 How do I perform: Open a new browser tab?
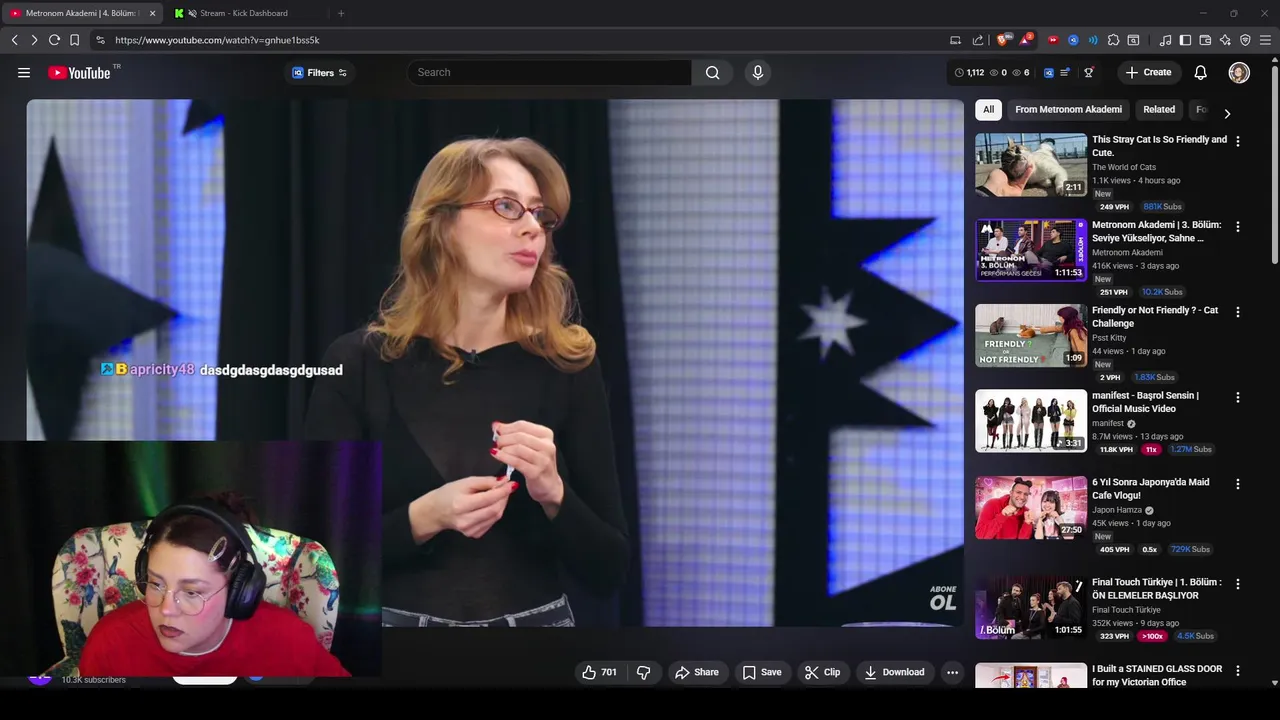tap(341, 13)
